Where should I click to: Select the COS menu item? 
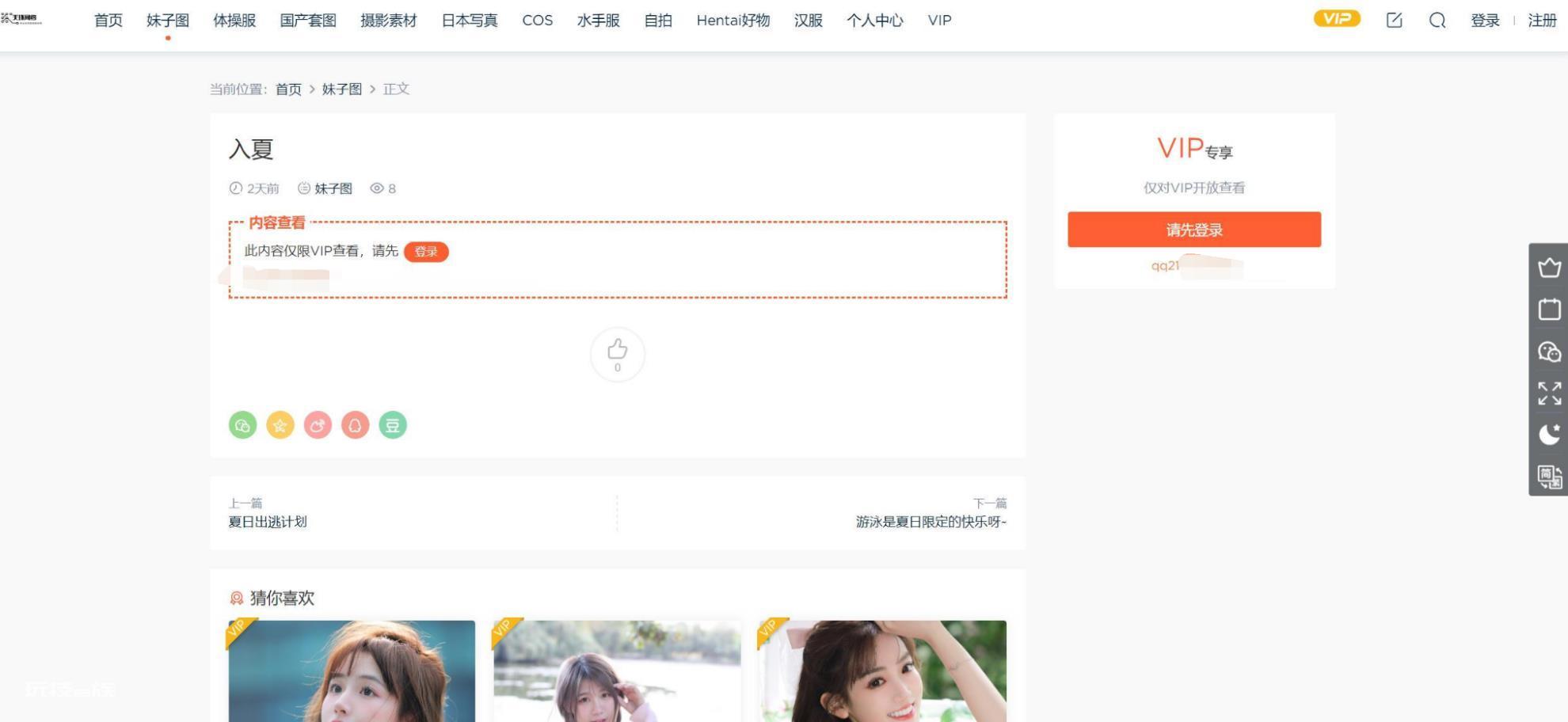tap(538, 21)
